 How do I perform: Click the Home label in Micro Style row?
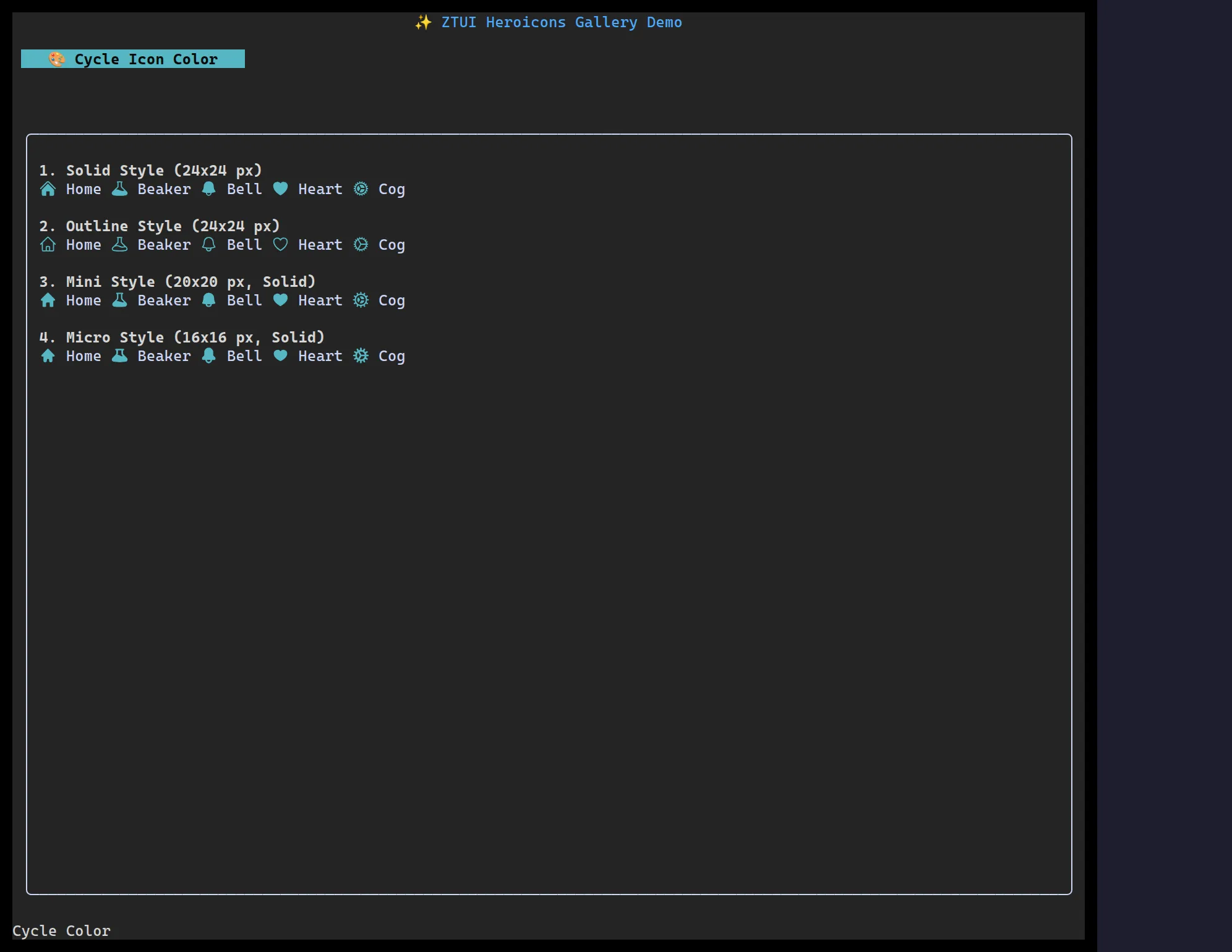83,356
